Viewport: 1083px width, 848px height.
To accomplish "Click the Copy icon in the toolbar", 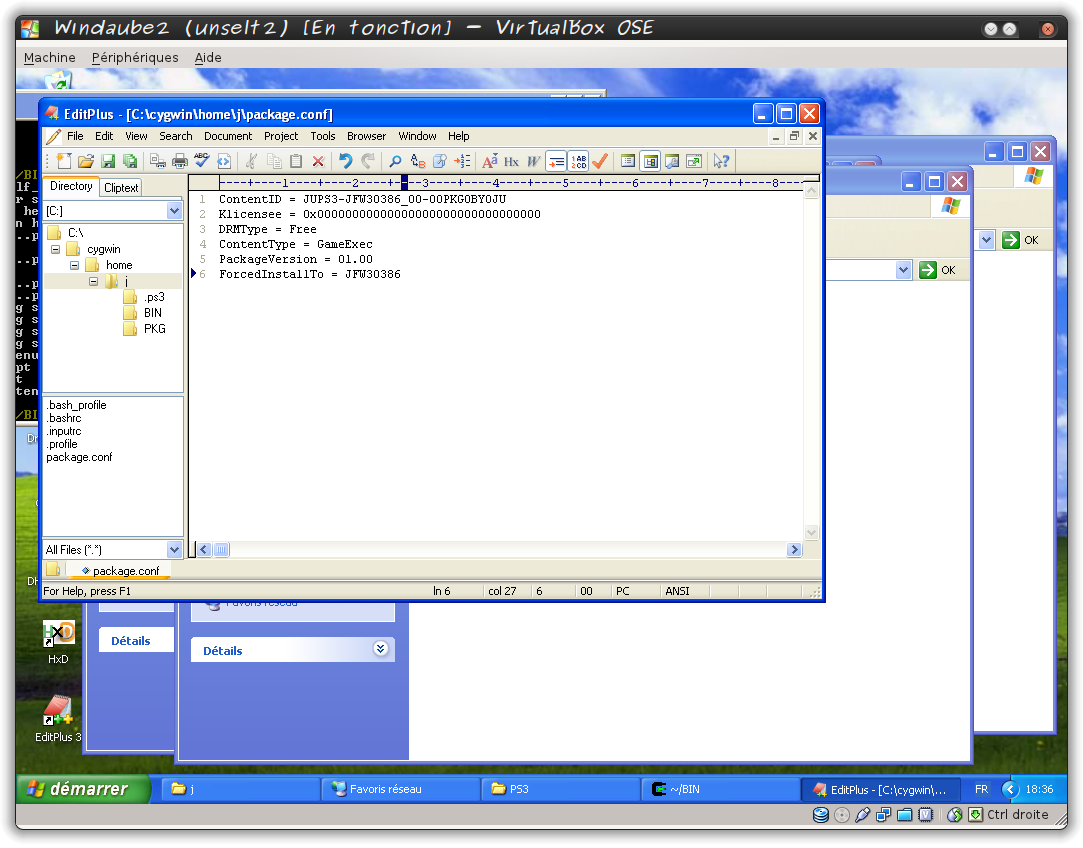I will pos(274,162).
